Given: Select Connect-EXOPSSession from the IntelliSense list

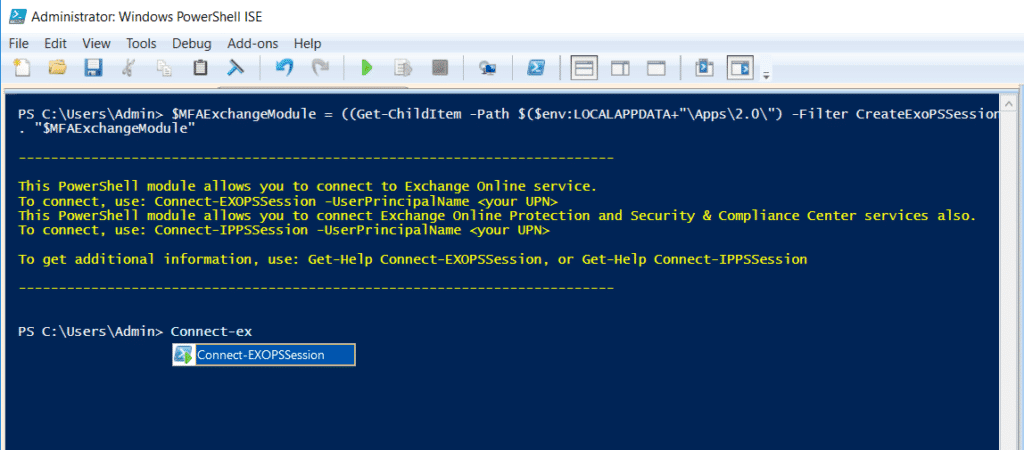Looking at the screenshot, I should point(264,355).
